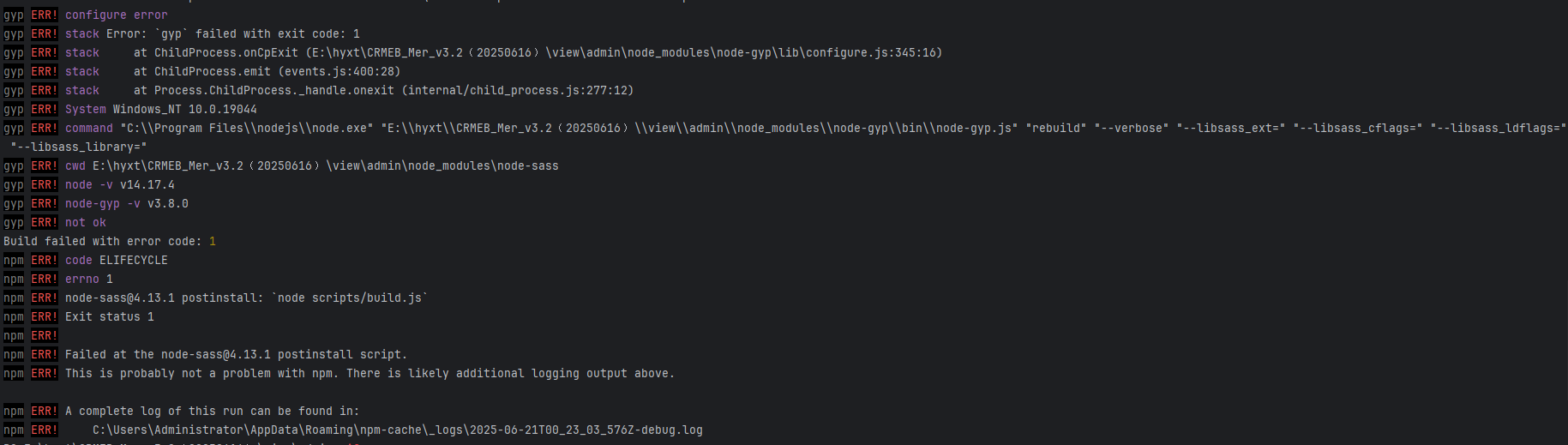Open the 2025-06-21T00_23_03_576Z-debug.log file path
Viewport: 1568px width, 445px height.
pyautogui.click(x=398, y=430)
